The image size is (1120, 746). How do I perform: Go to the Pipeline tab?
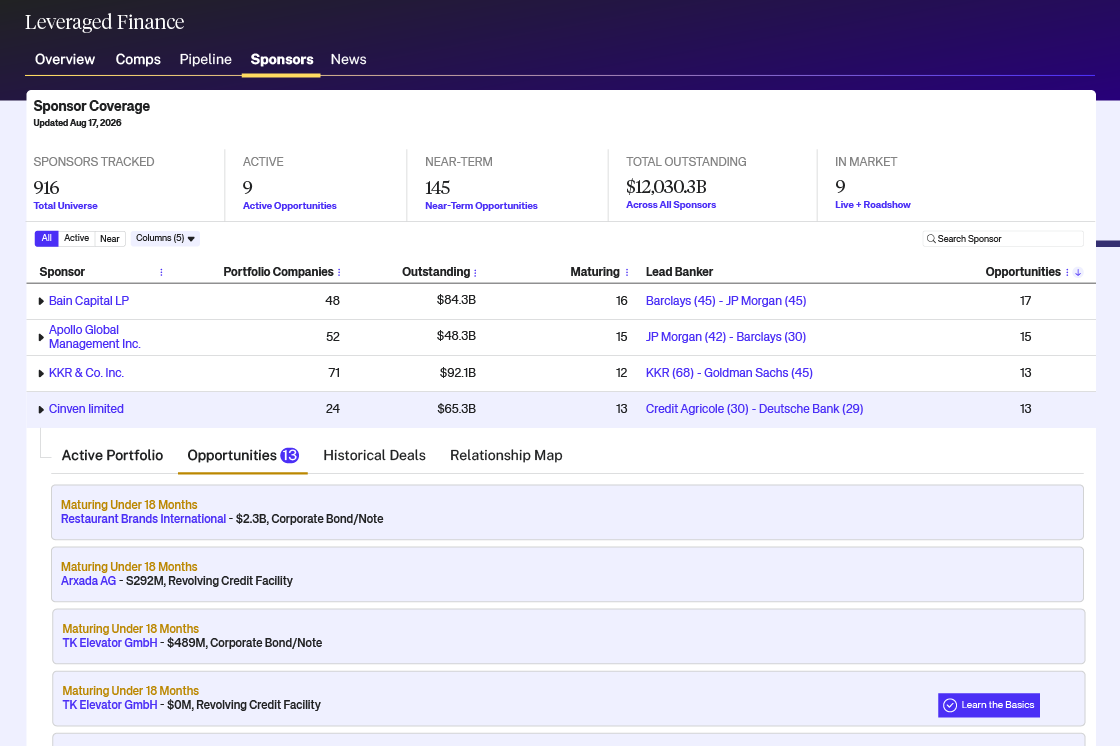pos(206,59)
